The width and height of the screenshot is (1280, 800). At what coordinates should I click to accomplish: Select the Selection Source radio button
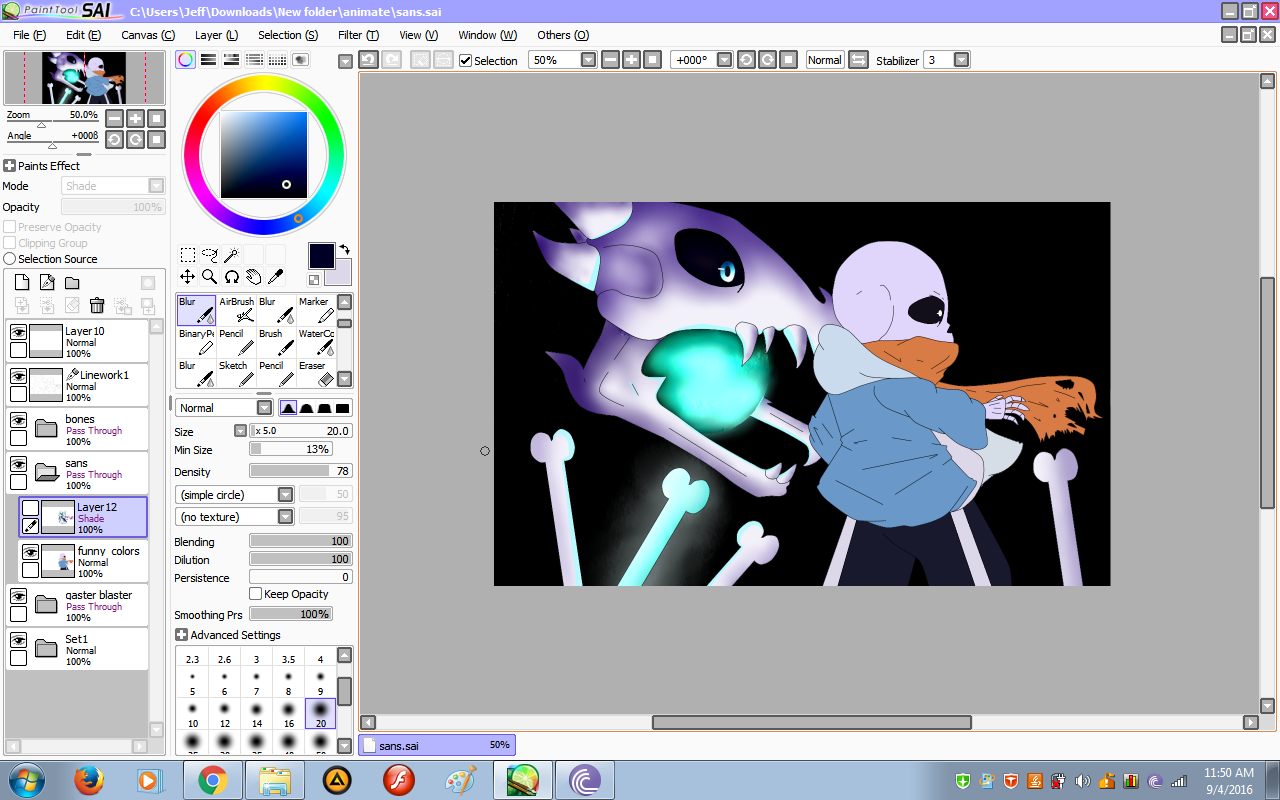(10, 259)
